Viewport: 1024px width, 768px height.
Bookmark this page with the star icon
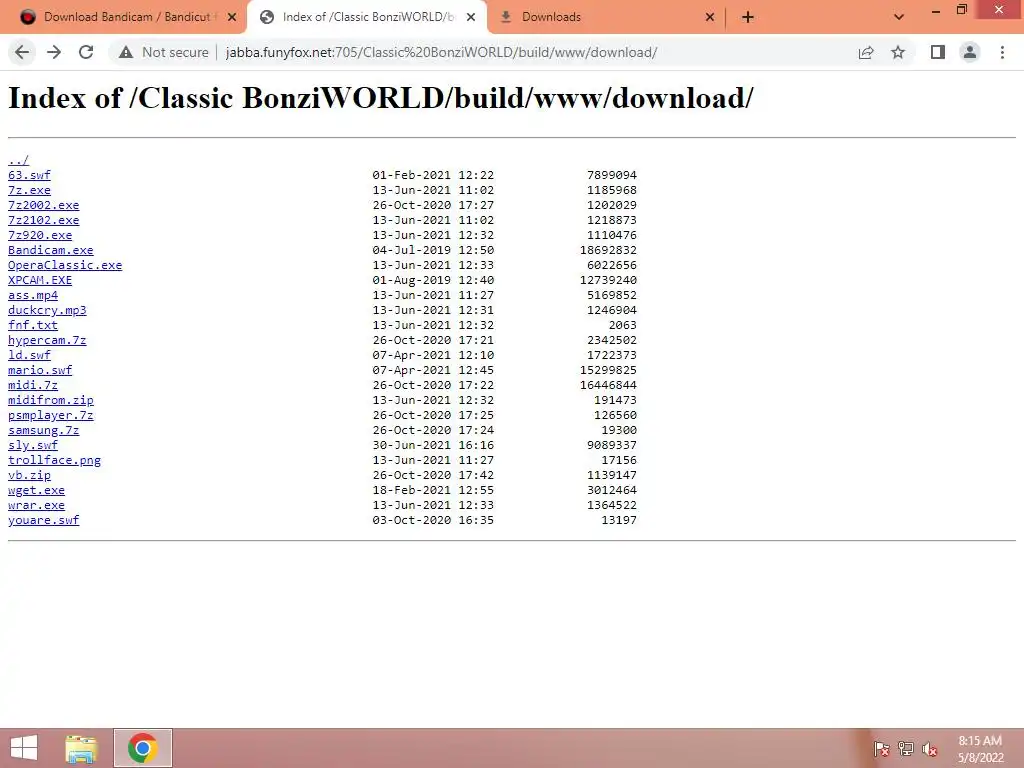pos(898,52)
